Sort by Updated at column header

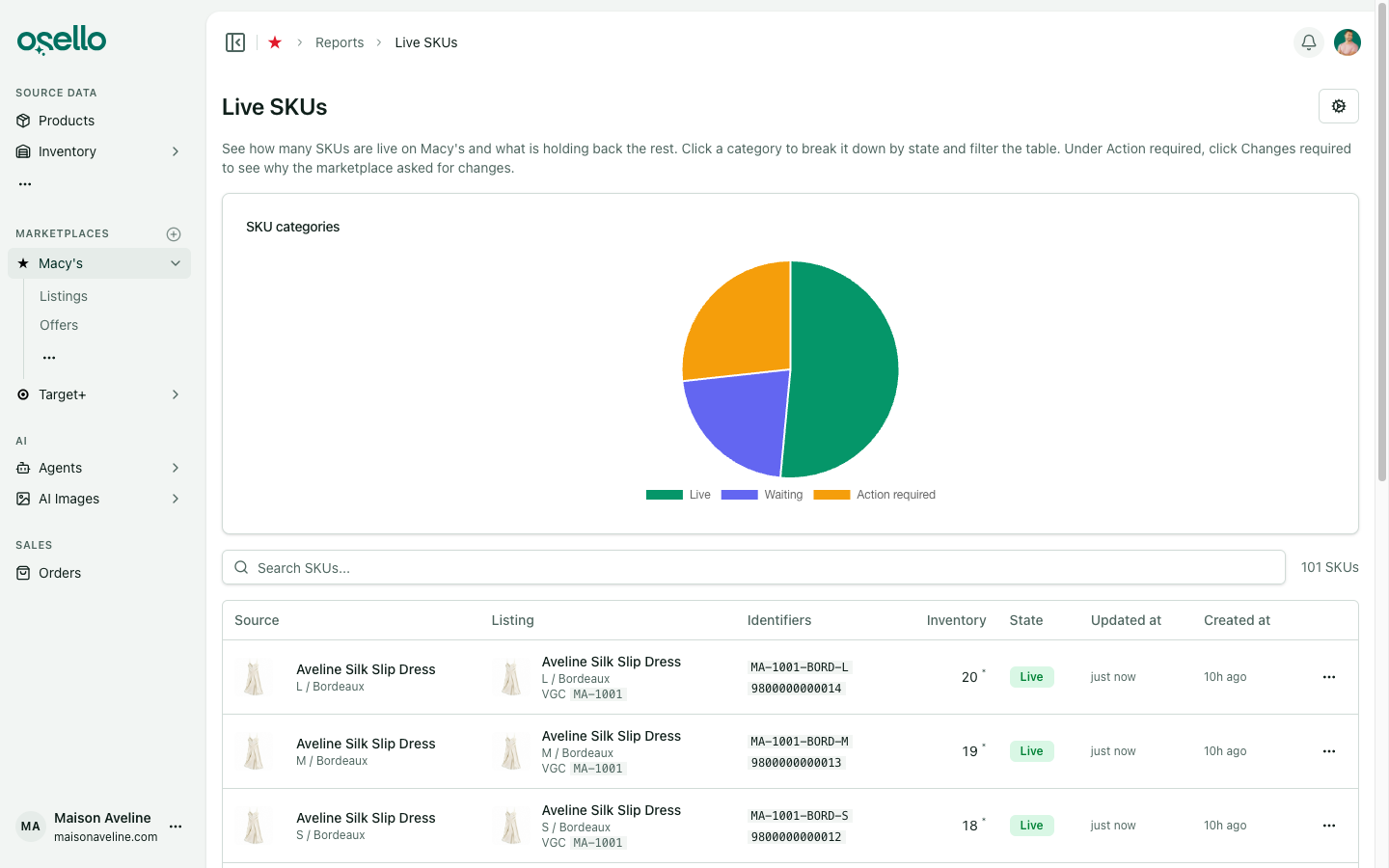point(1126,620)
